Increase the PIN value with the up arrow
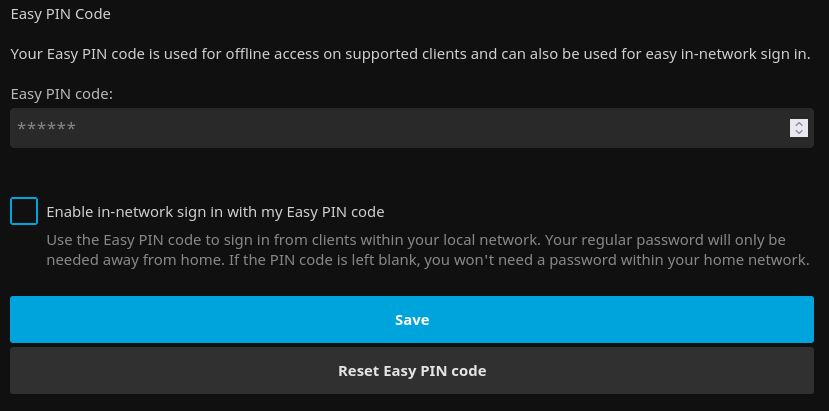Viewport: 829px width, 411px height. [x=798, y=124]
